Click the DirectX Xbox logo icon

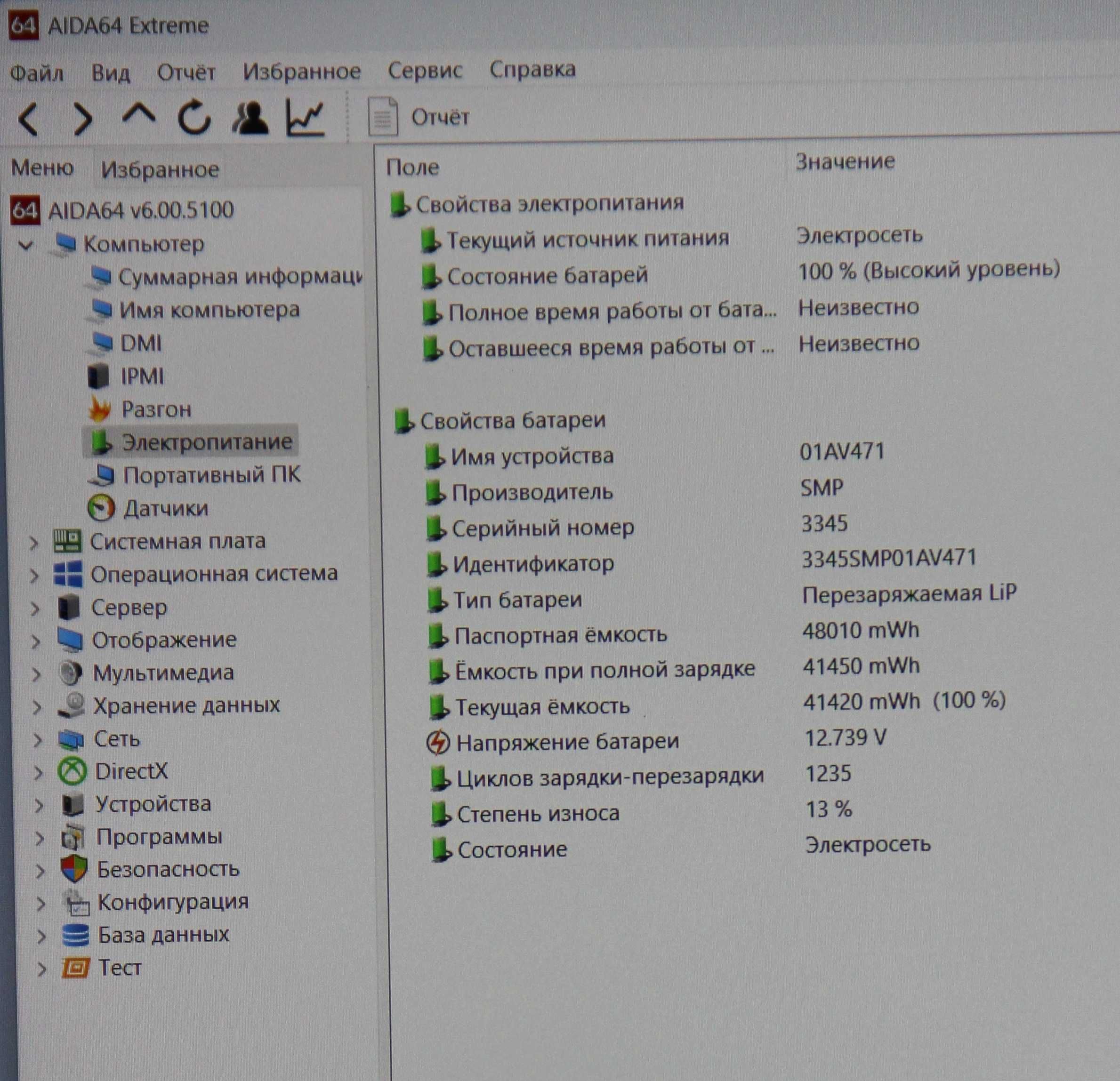click(x=73, y=771)
